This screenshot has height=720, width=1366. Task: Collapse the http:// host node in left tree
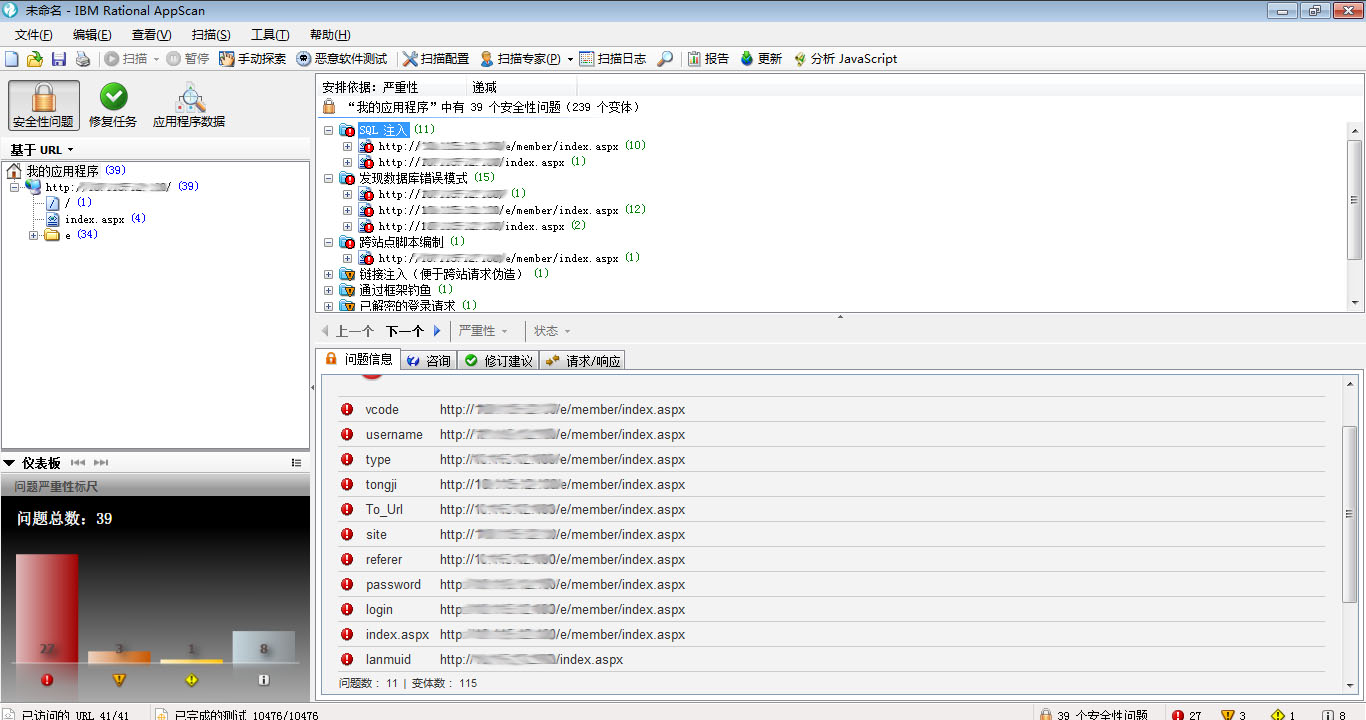coord(15,187)
